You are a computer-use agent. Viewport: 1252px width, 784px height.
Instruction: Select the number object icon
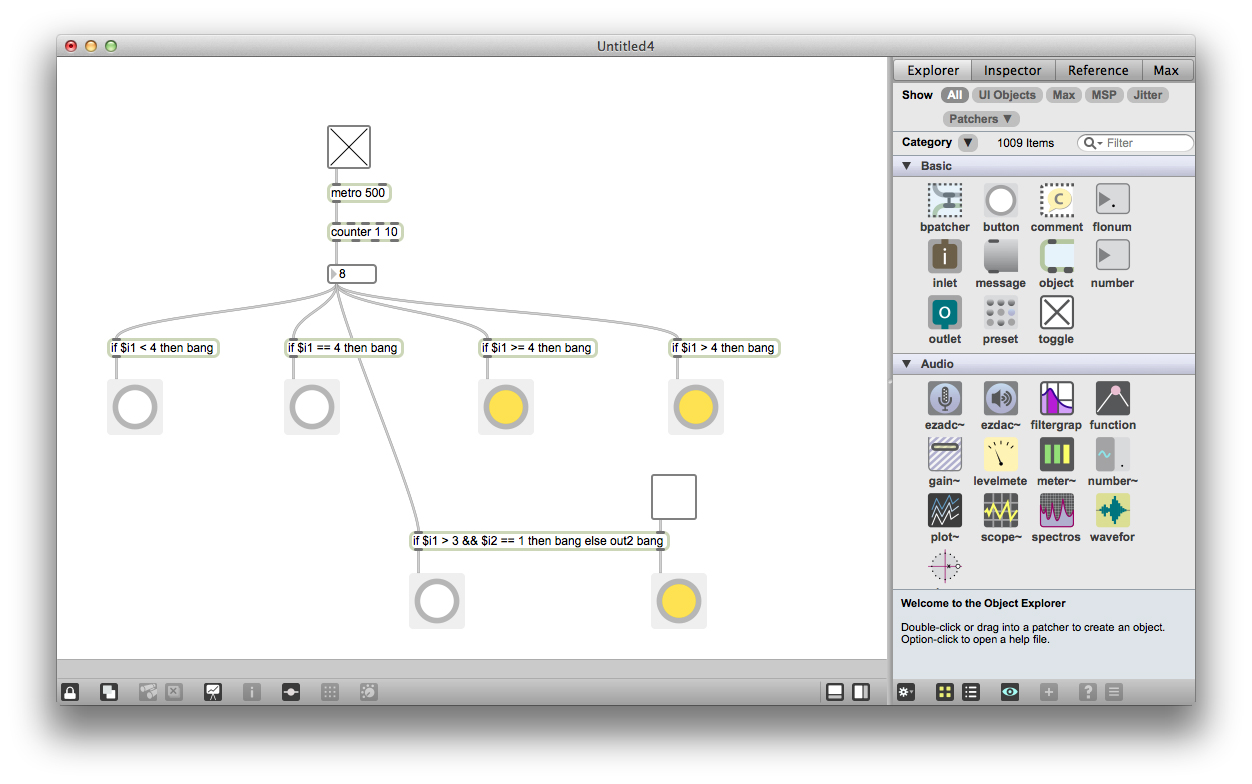(x=1113, y=256)
